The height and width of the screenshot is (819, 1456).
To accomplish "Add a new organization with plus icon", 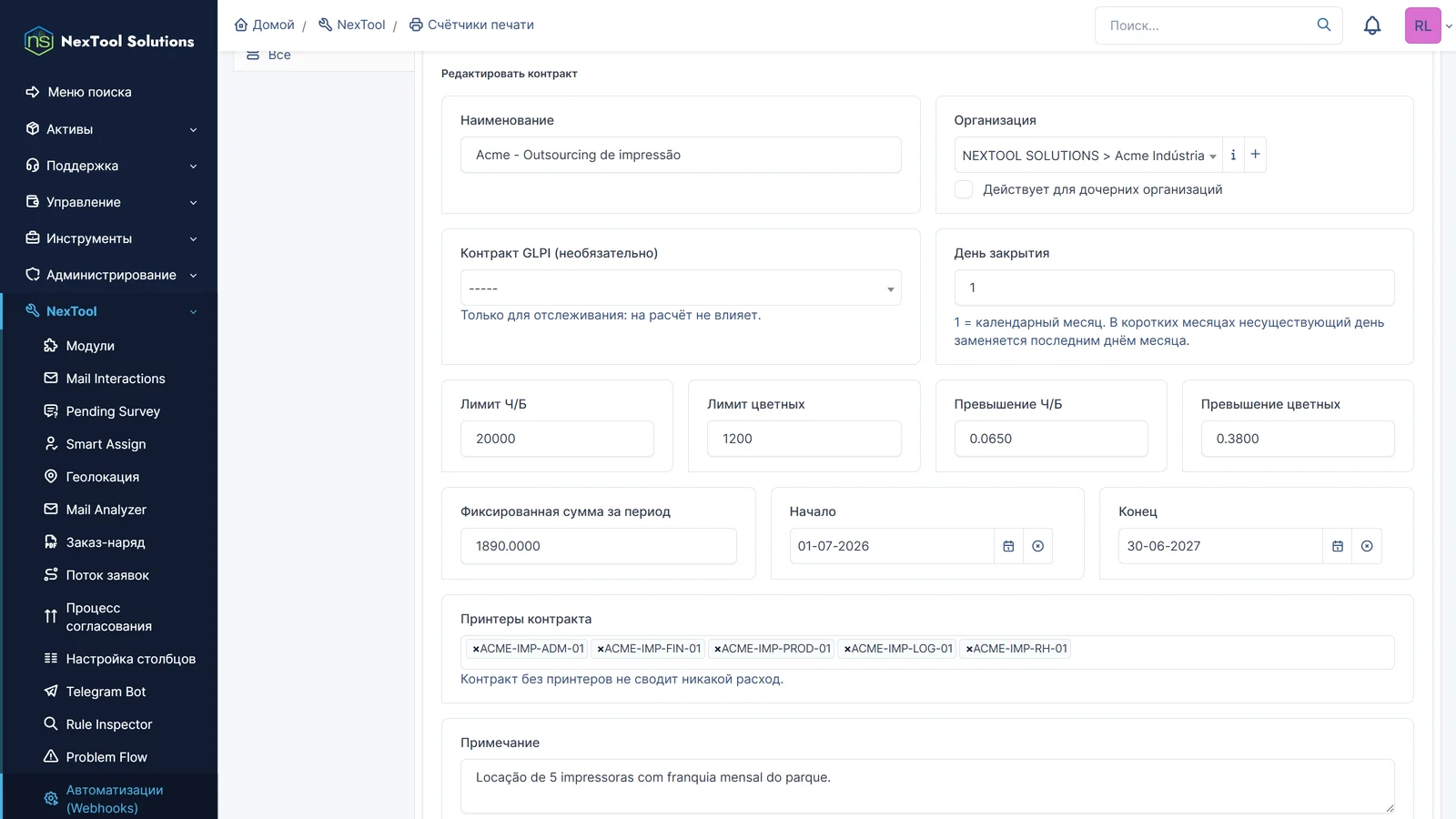I will 1255,155.
